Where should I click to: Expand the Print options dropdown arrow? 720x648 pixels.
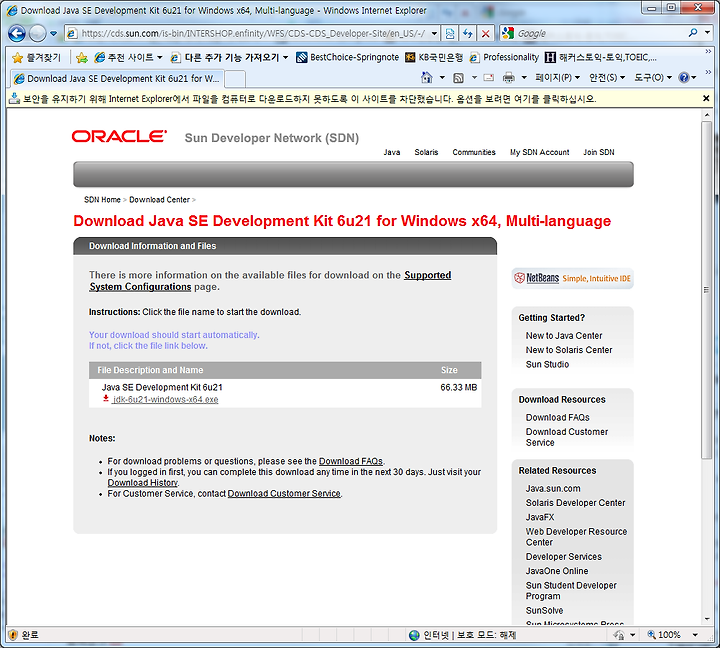click(x=524, y=78)
